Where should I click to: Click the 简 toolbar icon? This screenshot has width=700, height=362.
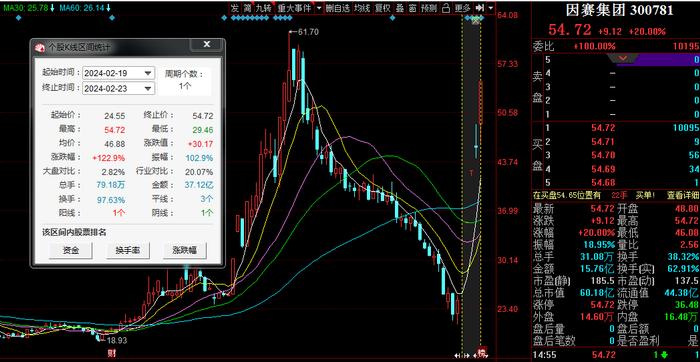(247, 8)
